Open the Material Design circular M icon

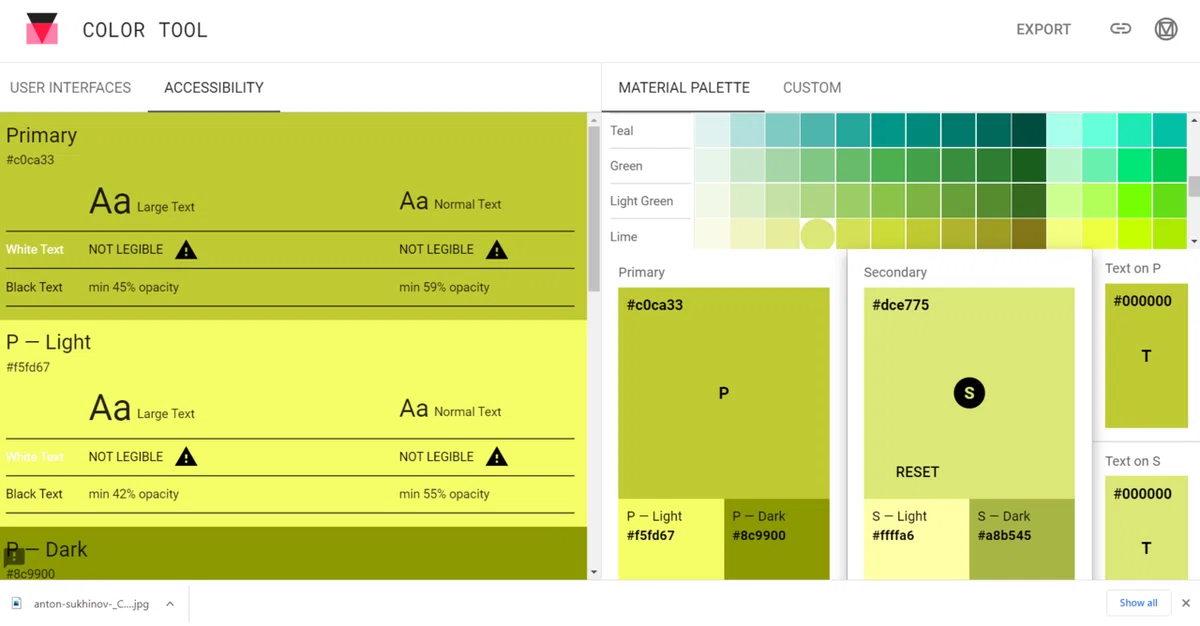[1166, 29]
